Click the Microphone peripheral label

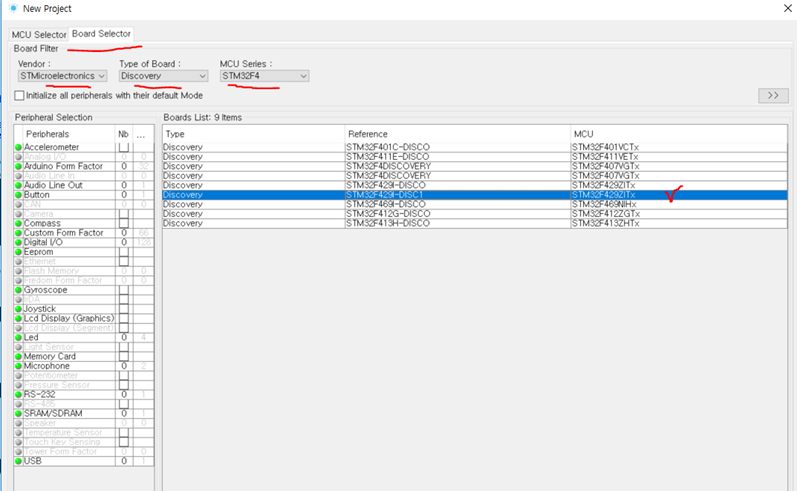(x=47, y=366)
